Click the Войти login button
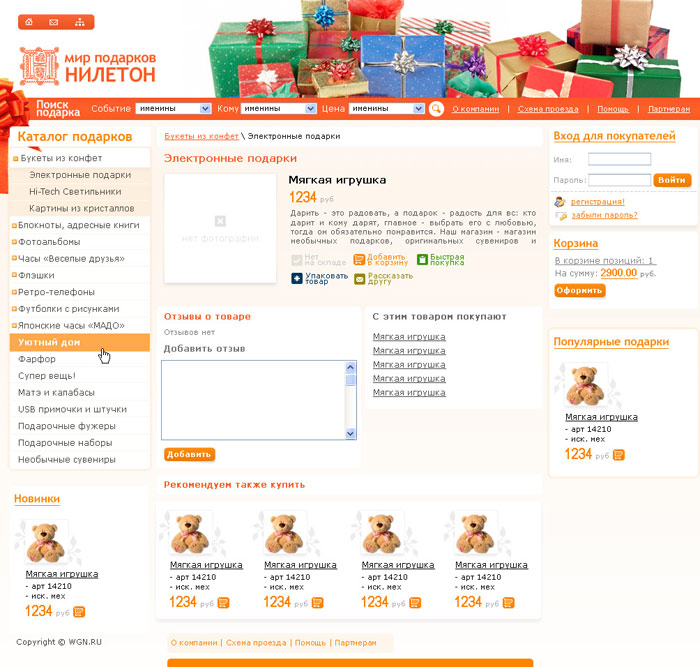 672,180
